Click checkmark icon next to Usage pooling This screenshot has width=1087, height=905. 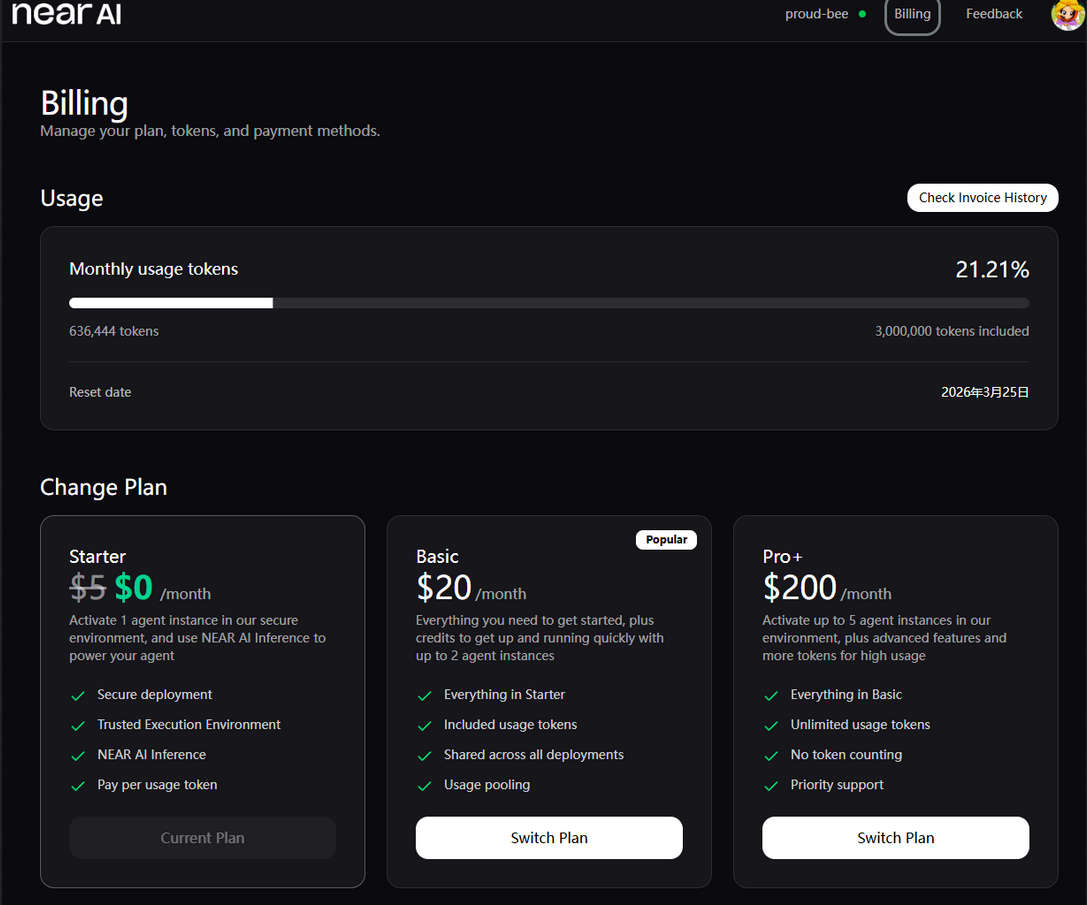[424, 786]
